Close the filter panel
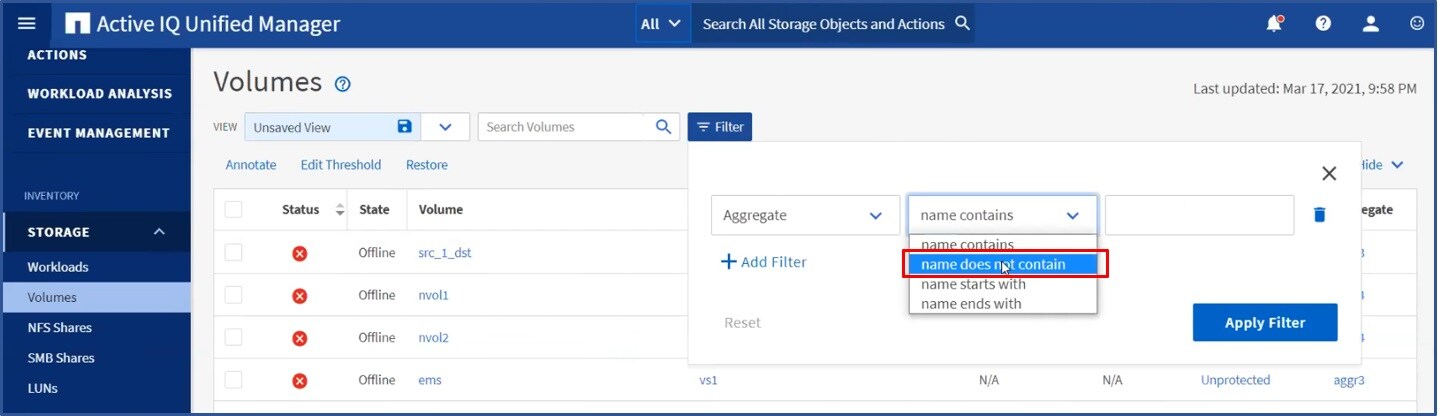Viewport: 1438px width, 416px height. pos(1328,174)
